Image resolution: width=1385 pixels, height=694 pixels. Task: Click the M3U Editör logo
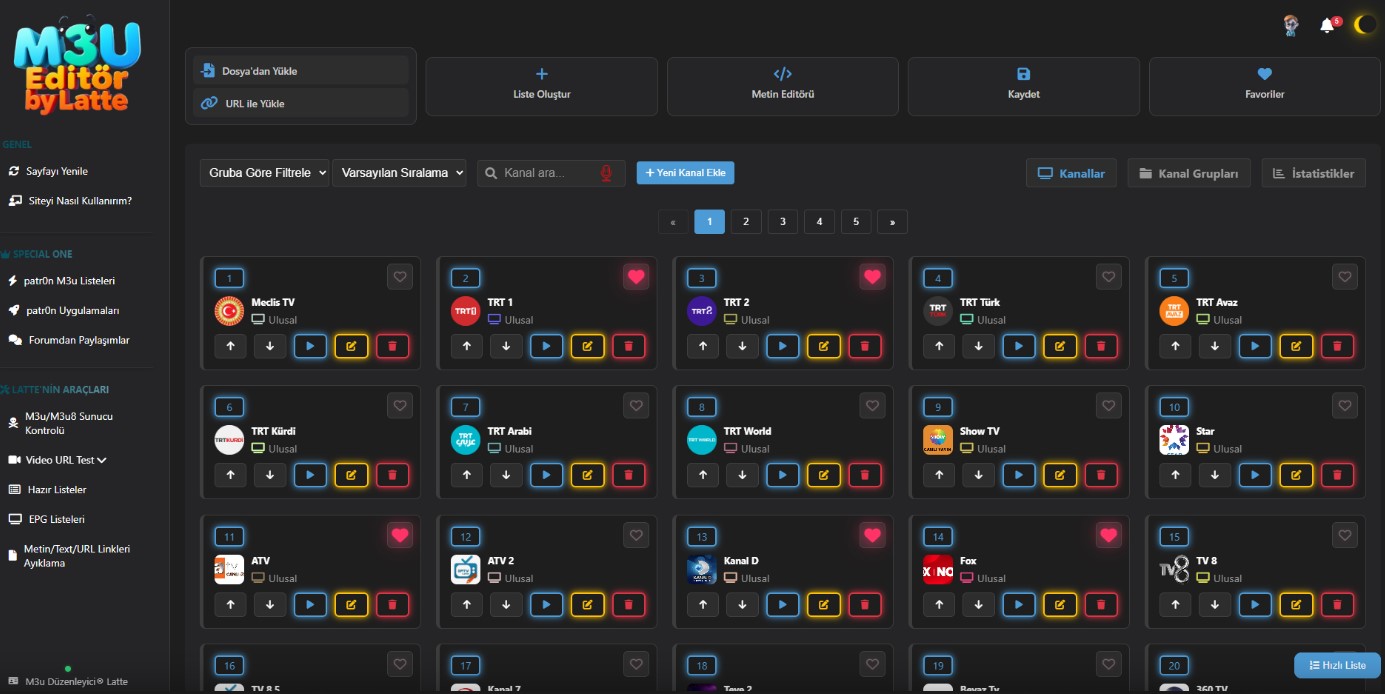click(77, 68)
